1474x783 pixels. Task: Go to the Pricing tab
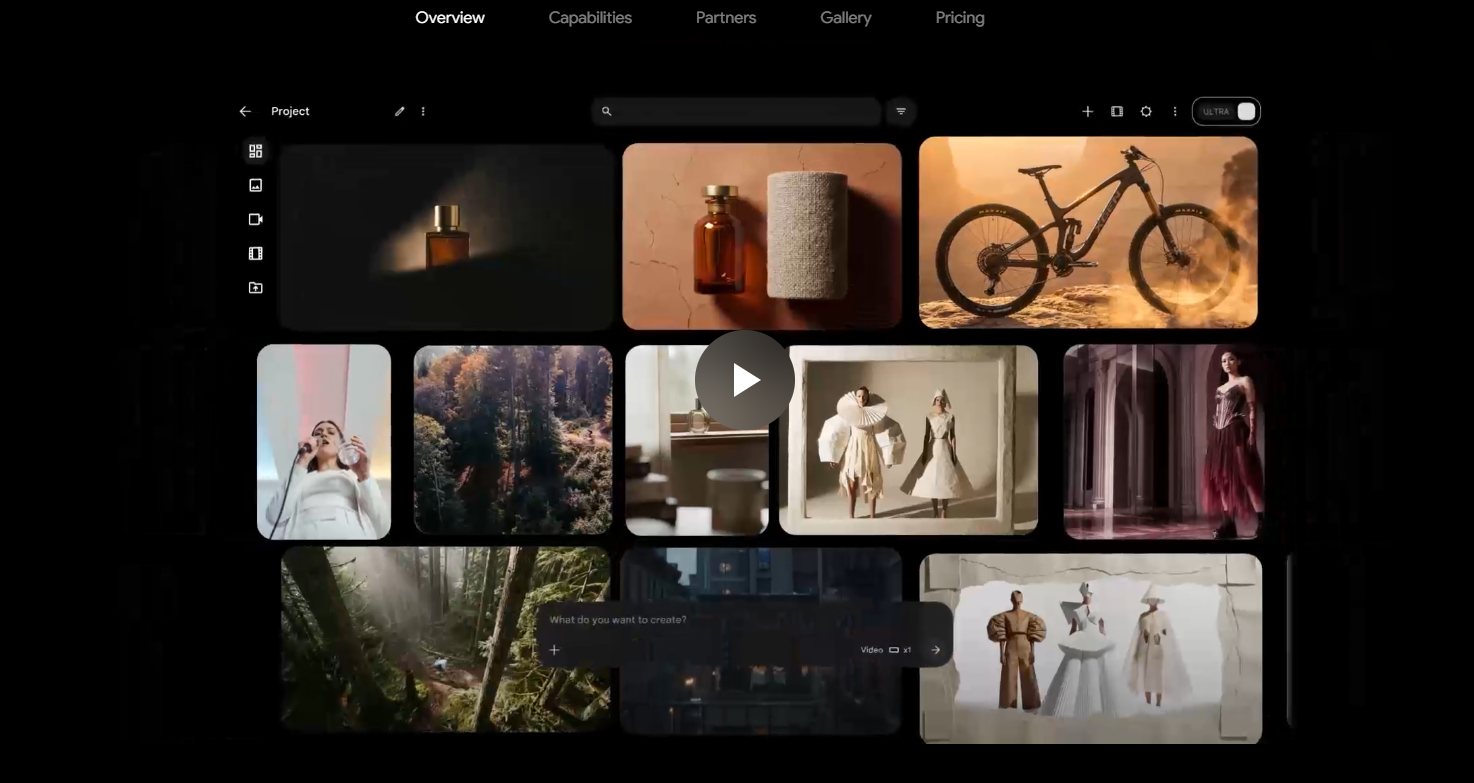click(x=960, y=18)
